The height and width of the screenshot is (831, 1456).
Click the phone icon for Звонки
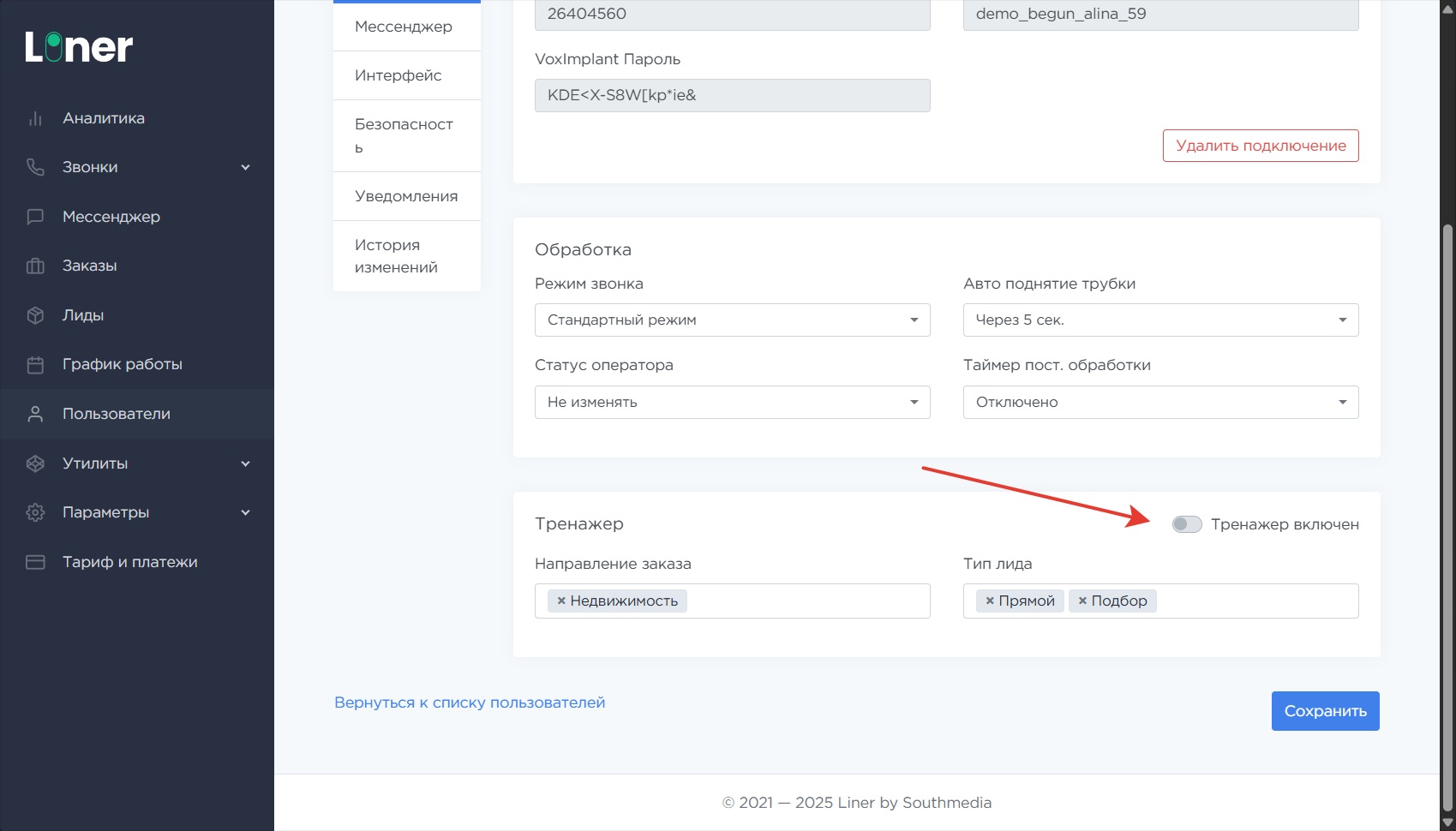point(35,167)
